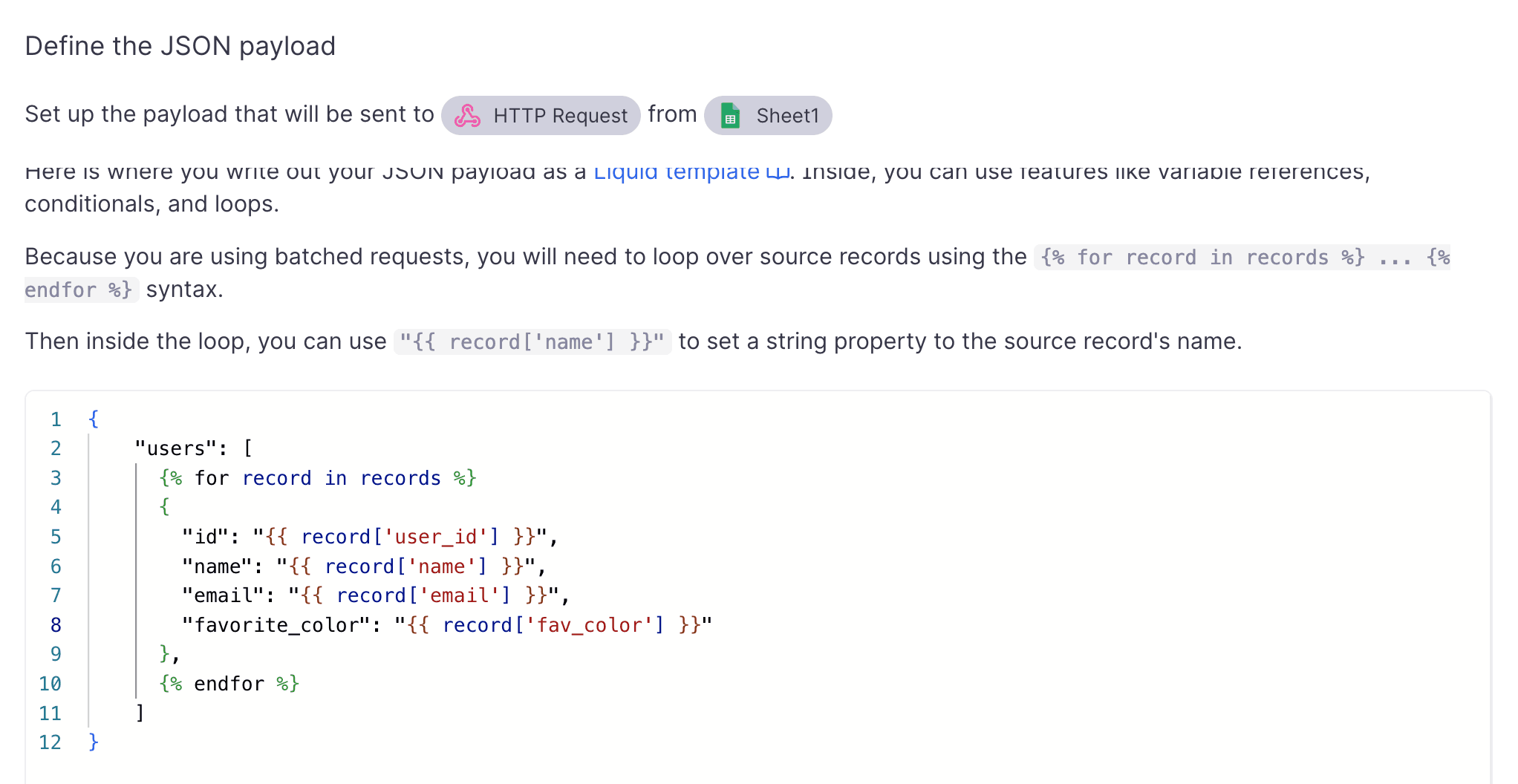Click the green Google Sheets icon beside Sheet1
The height and width of the screenshot is (784, 1518).
point(731,115)
